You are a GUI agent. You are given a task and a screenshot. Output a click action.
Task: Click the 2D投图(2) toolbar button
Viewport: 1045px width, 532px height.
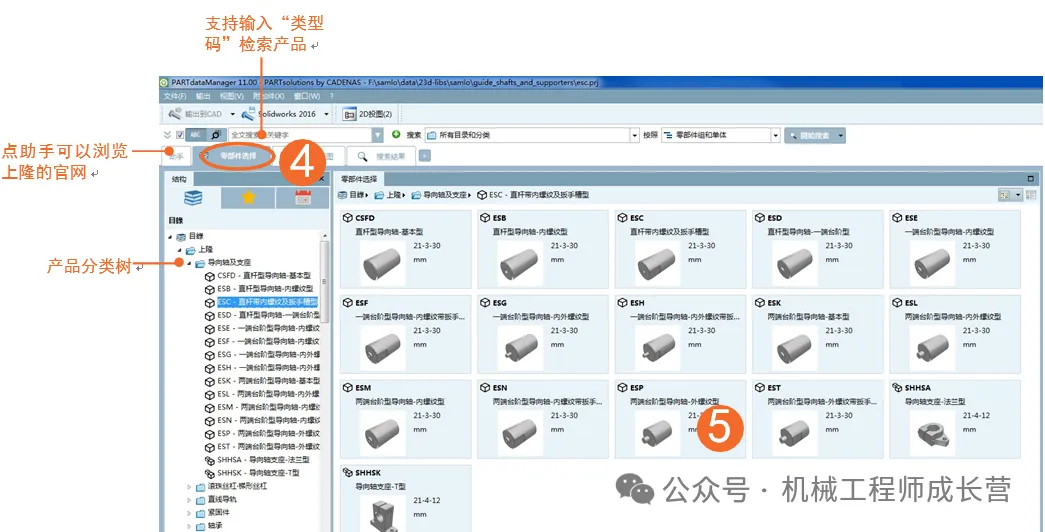tap(367, 114)
